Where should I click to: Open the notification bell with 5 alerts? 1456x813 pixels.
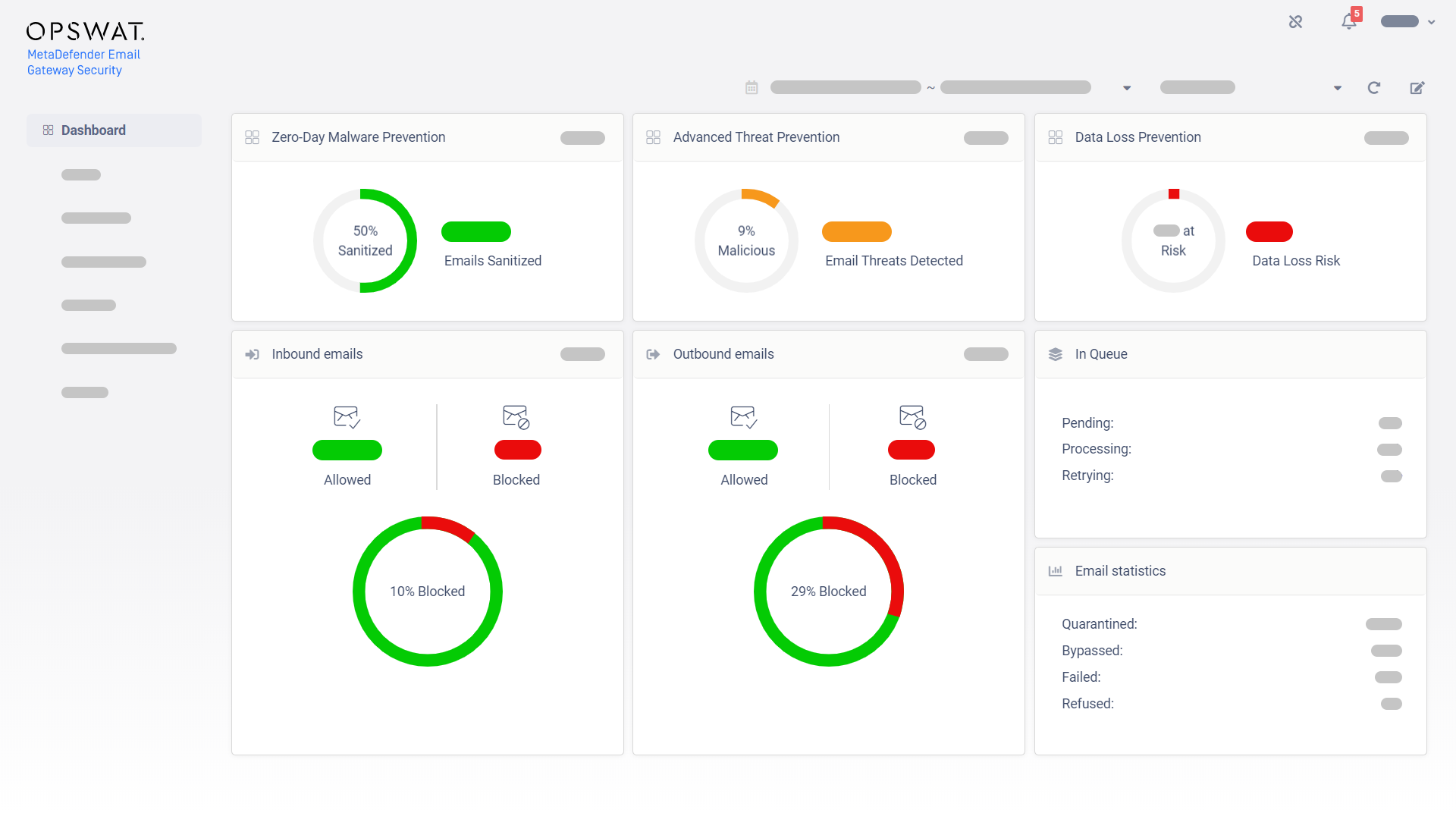[x=1348, y=22]
